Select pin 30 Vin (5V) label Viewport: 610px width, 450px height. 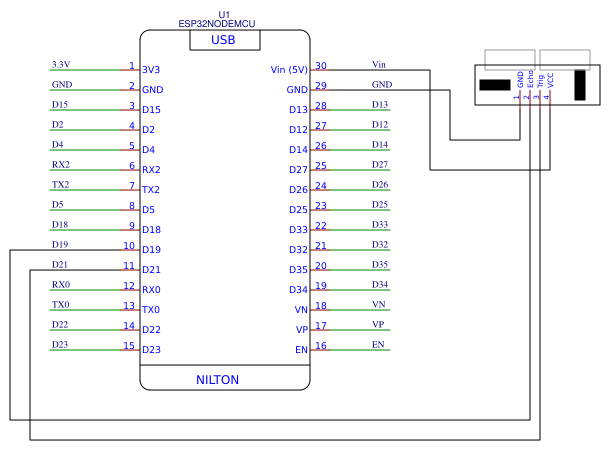point(289,70)
